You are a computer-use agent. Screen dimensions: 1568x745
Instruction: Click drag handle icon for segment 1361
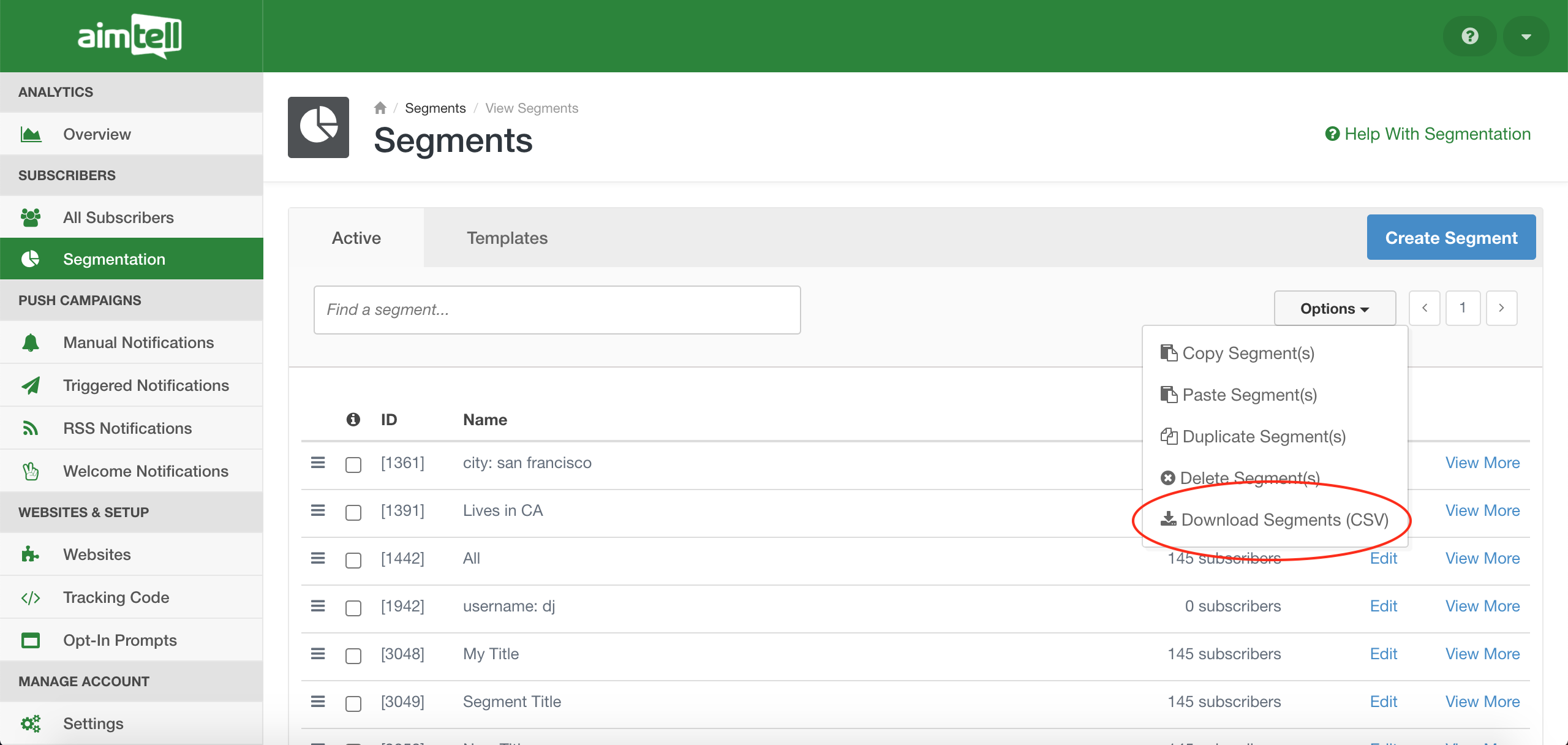(x=318, y=463)
